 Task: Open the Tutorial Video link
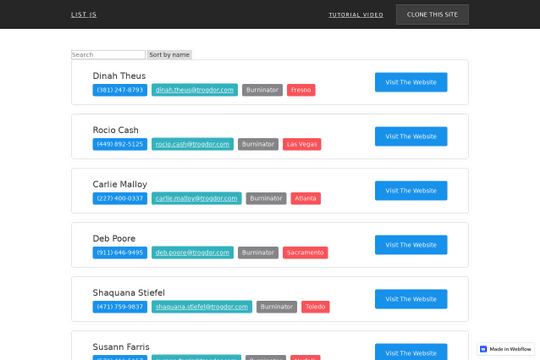(x=356, y=15)
